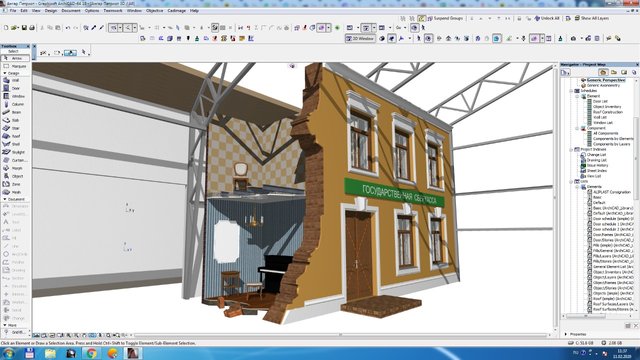Viewport: 640px width, 360px height.
Task: Choose the Window tool
Action: (x=15, y=96)
